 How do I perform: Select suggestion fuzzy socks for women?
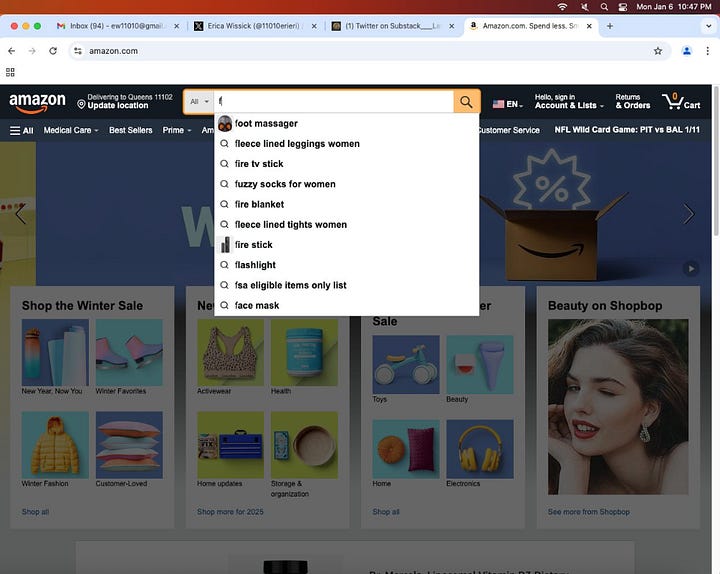pyautogui.click(x=347, y=184)
